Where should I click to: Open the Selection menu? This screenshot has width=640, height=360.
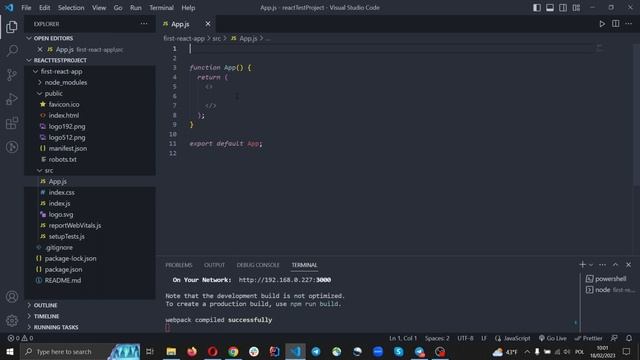click(71, 8)
